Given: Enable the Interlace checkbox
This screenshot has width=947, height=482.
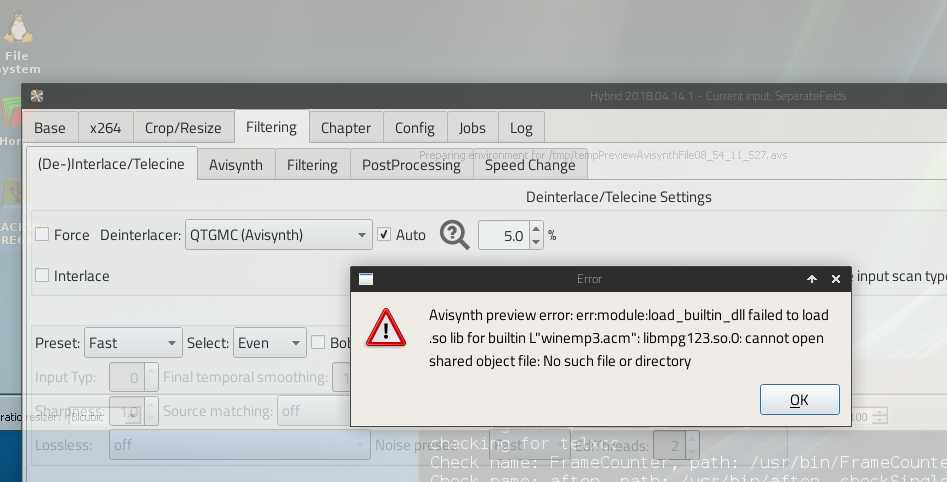Looking at the screenshot, I should click(x=42, y=276).
